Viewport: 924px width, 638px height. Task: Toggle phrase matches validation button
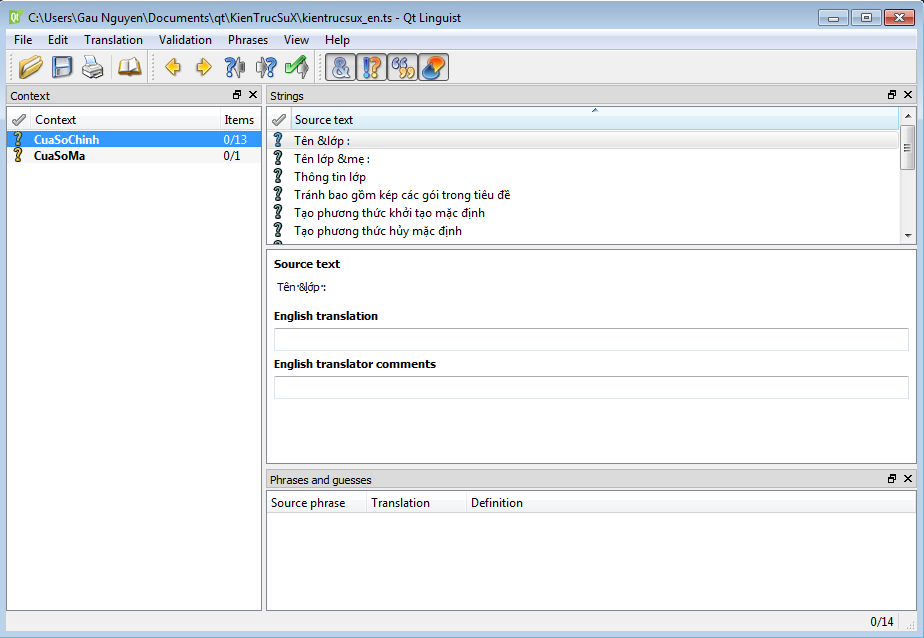tap(402, 67)
